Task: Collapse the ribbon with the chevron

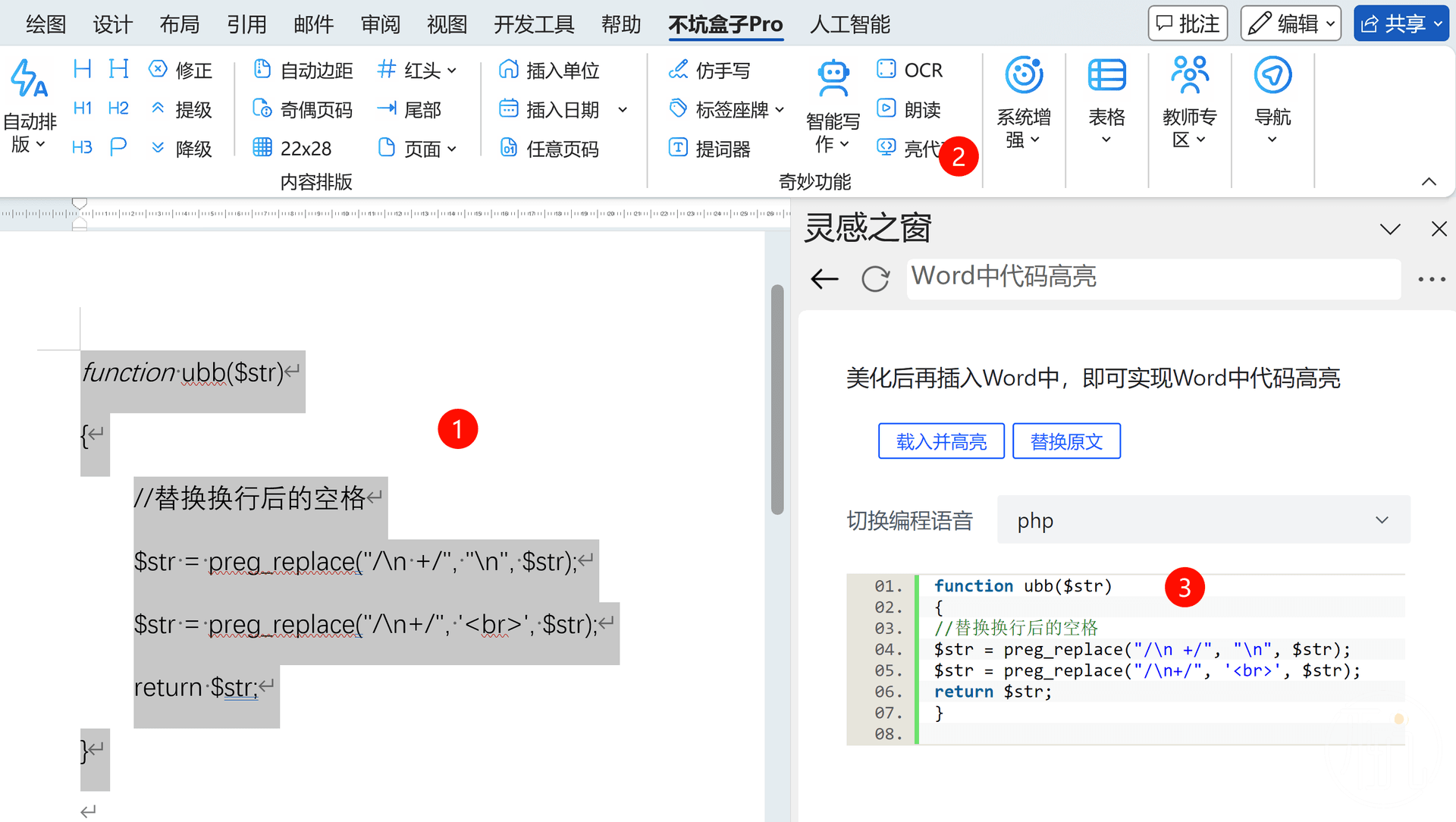Action: pos(1429,182)
